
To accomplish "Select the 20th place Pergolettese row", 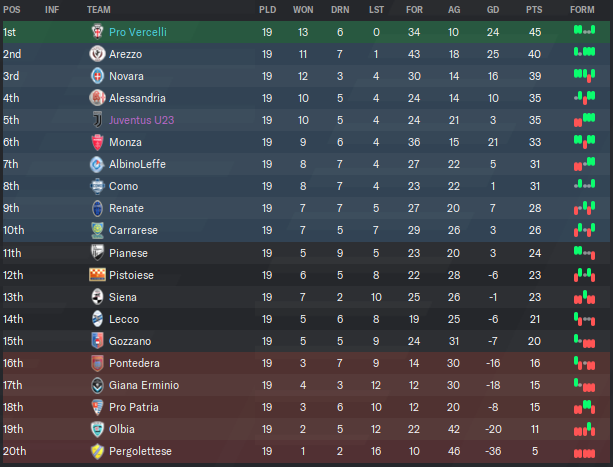I will [x=306, y=451].
